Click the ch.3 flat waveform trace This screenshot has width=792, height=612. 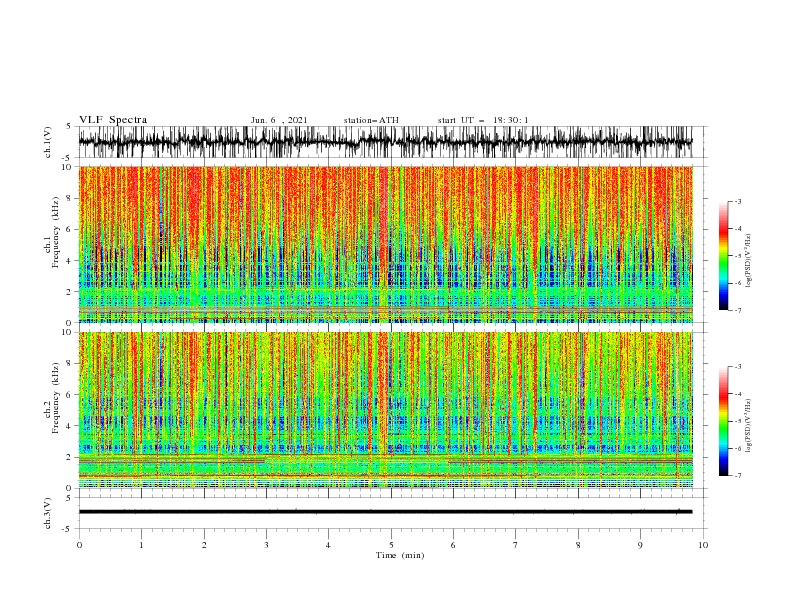[386, 512]
